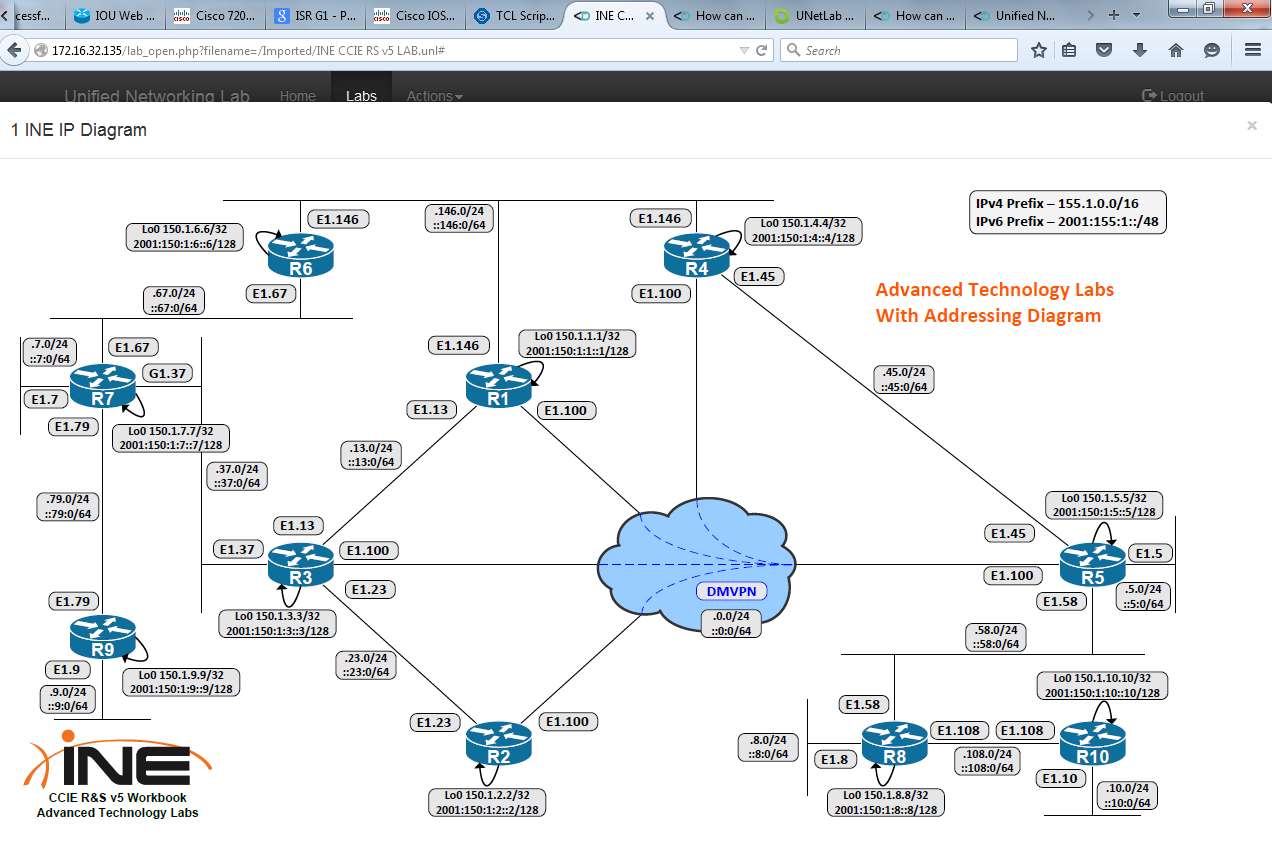Open the Home nav link
The image size is (1272, 845).
298,96
